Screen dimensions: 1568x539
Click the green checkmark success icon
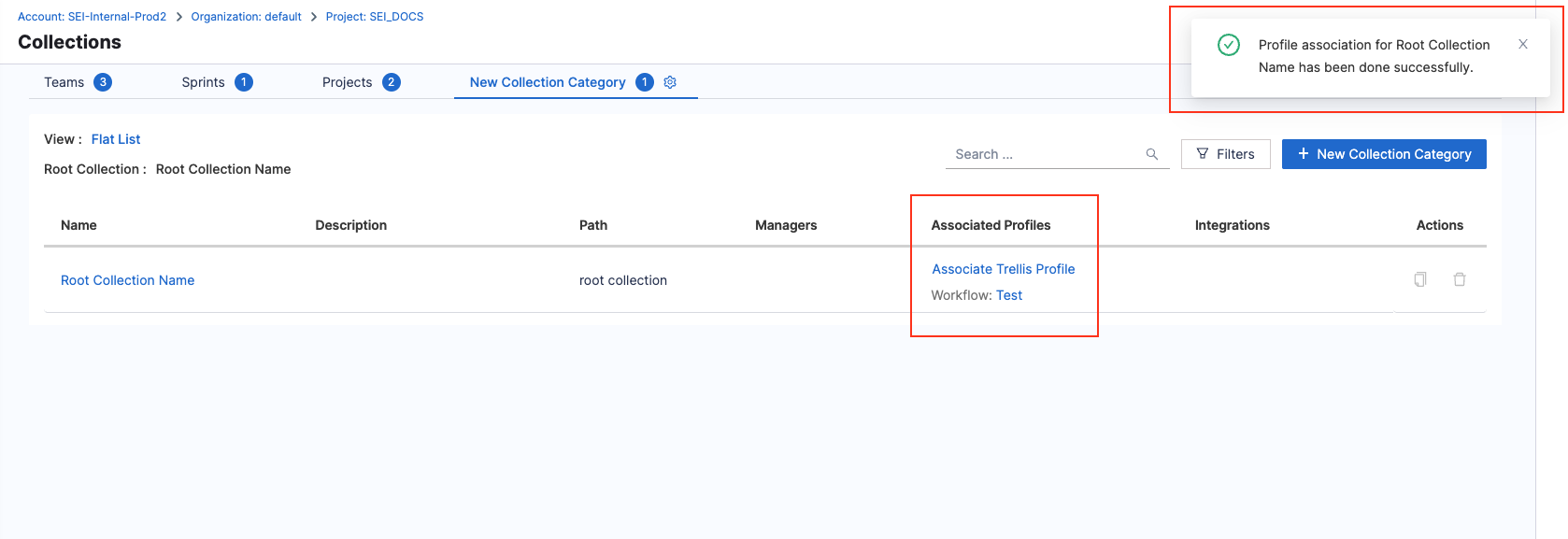point(1228,45)
